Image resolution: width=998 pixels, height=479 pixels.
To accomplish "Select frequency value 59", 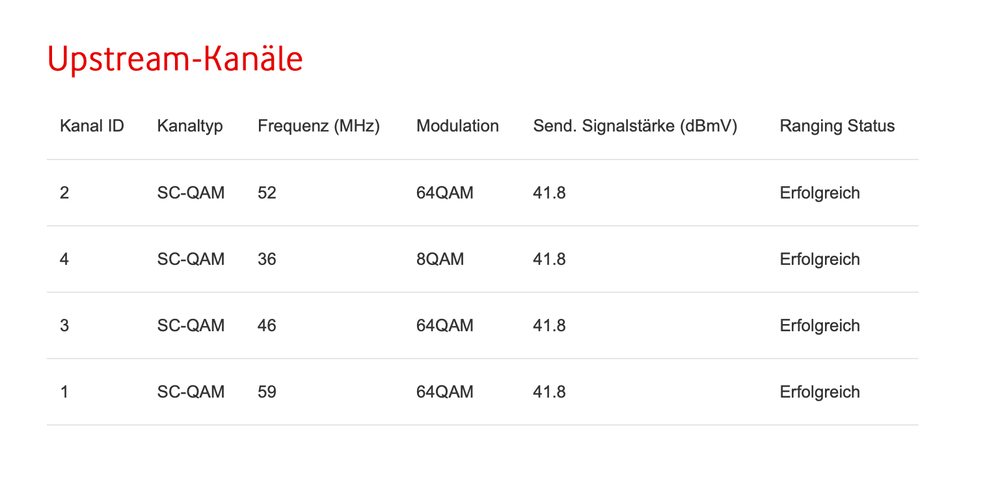I will pyautogui.click(x=267, y=392).
